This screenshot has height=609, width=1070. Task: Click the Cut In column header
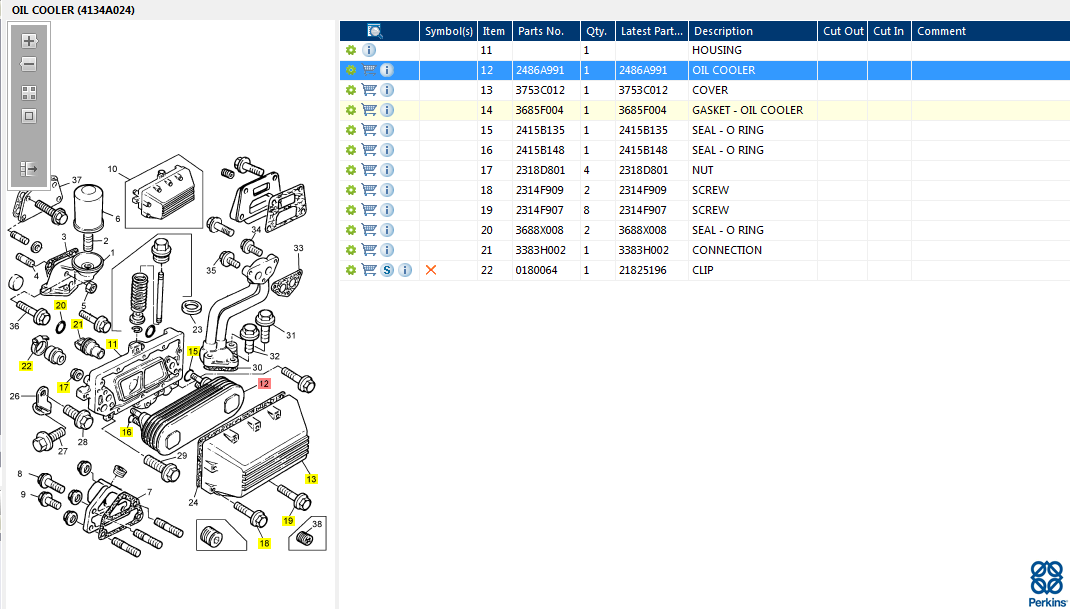(x=889, y=31)
